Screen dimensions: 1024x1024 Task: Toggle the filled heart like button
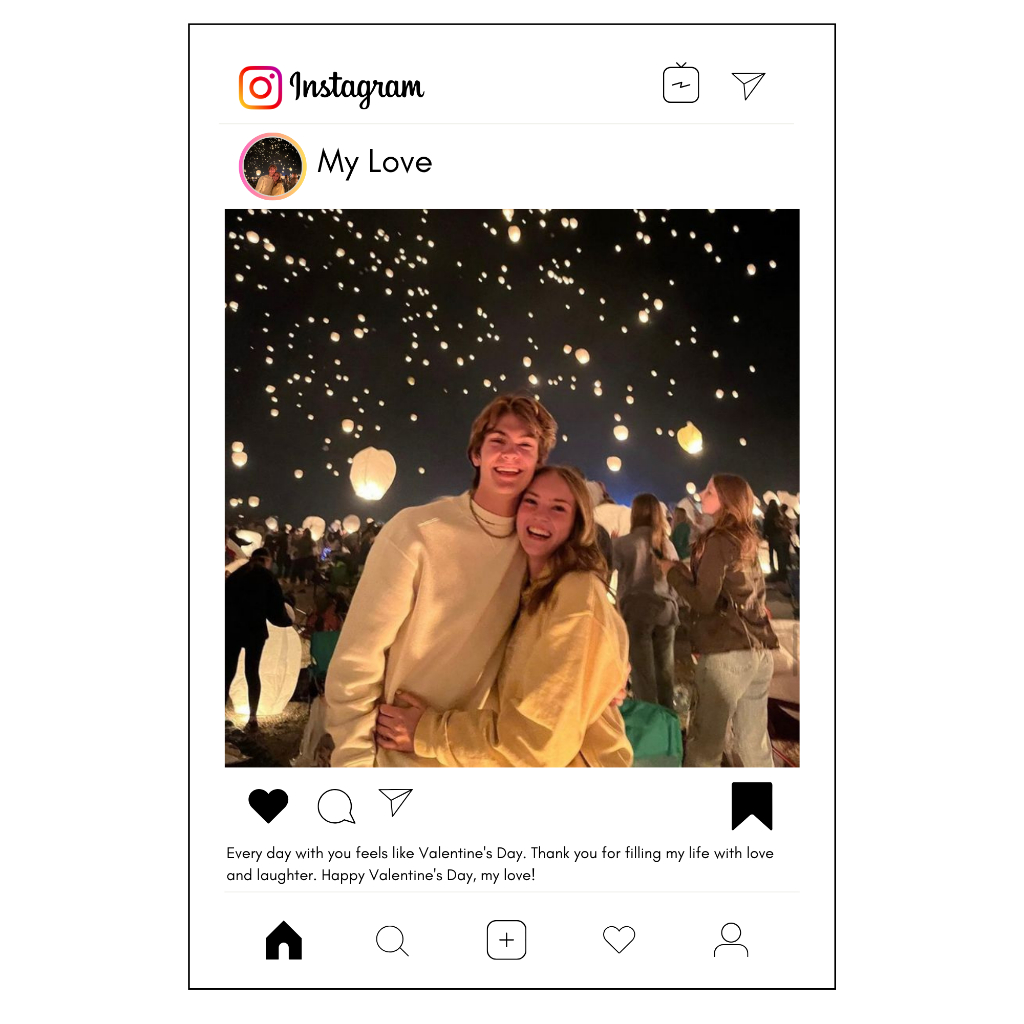[268, 805]
